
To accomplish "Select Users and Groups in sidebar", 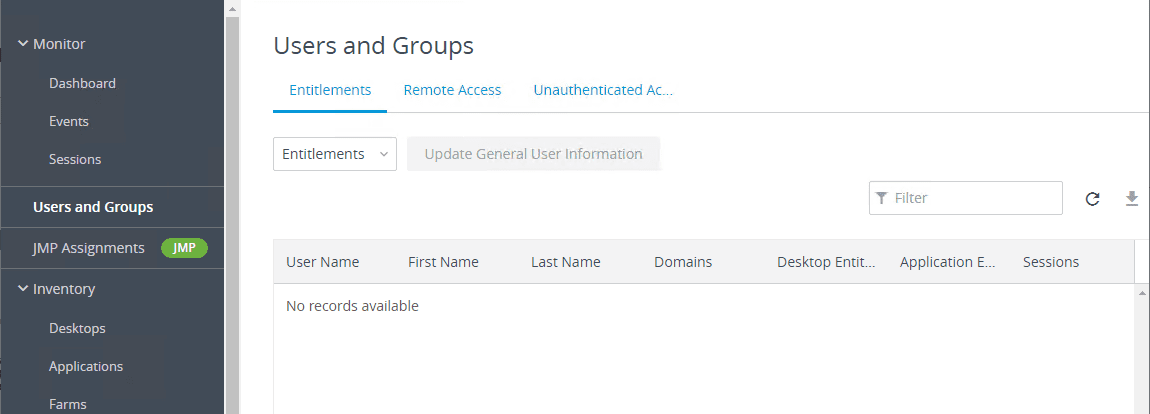I will click(93, 207).
